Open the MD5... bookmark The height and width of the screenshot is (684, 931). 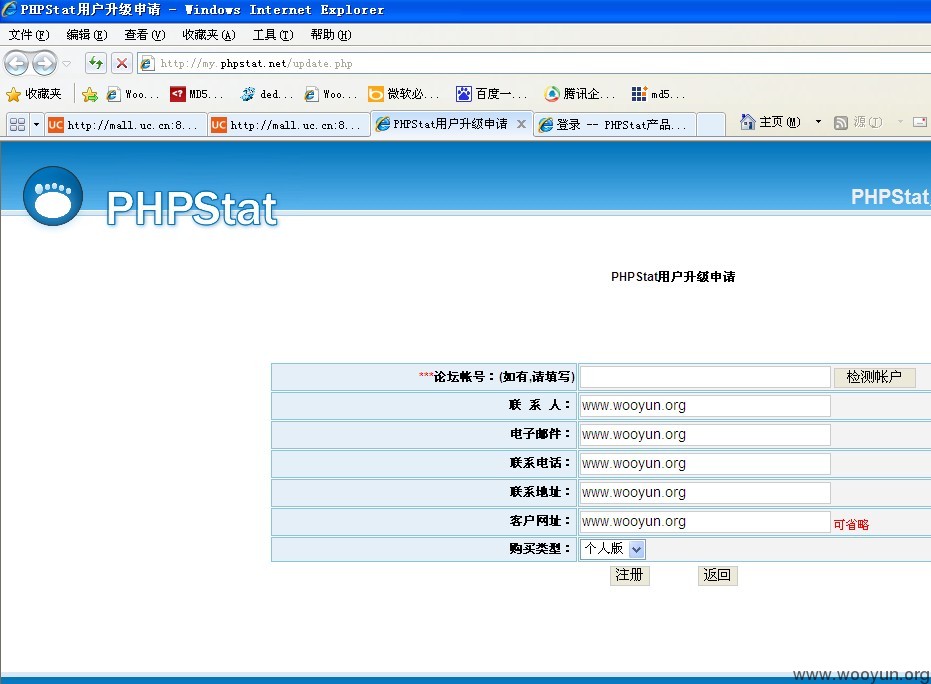click(x=197, y=94)
